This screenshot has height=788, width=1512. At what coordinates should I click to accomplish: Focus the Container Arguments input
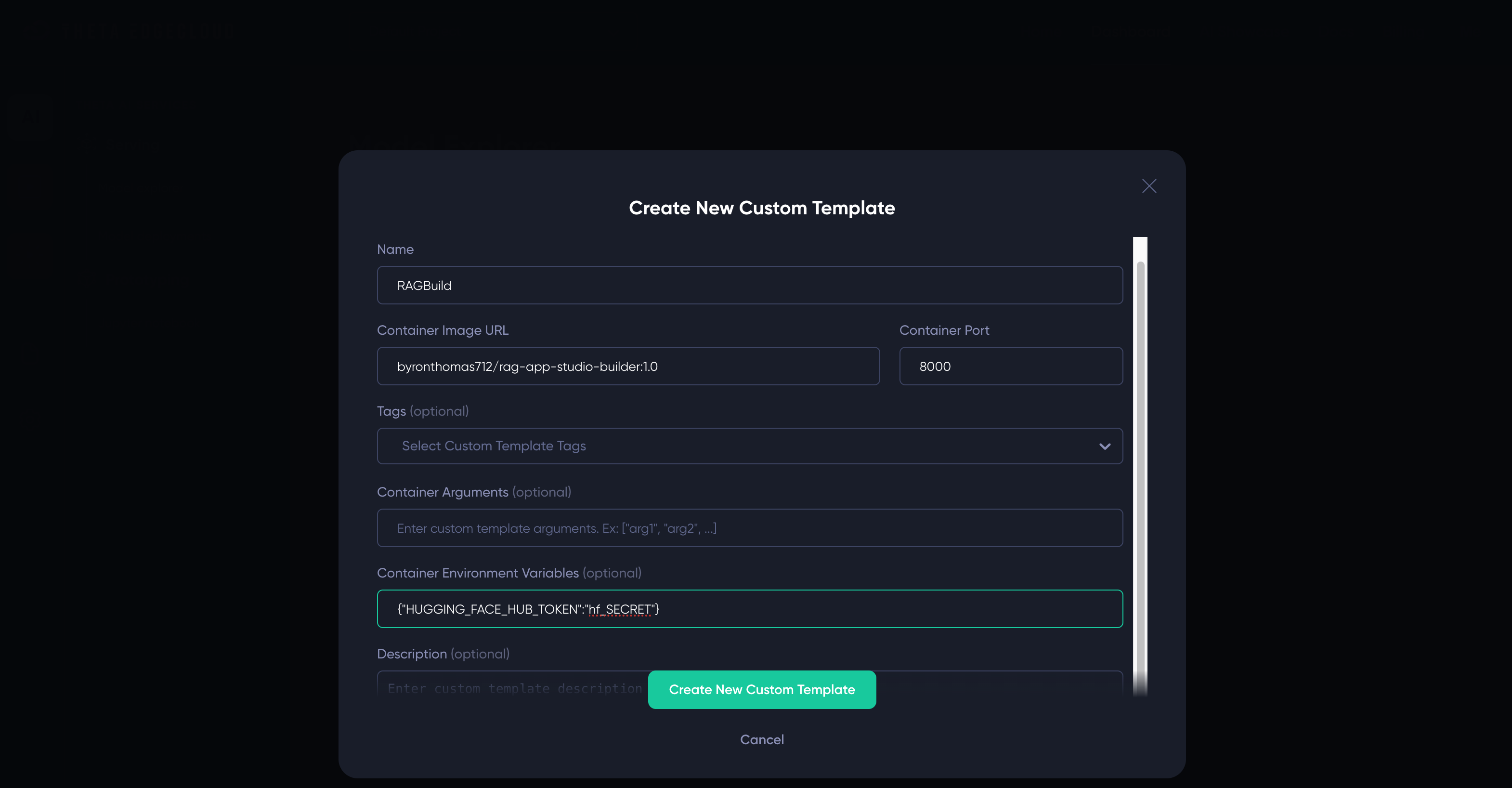(x=750, y=527)
